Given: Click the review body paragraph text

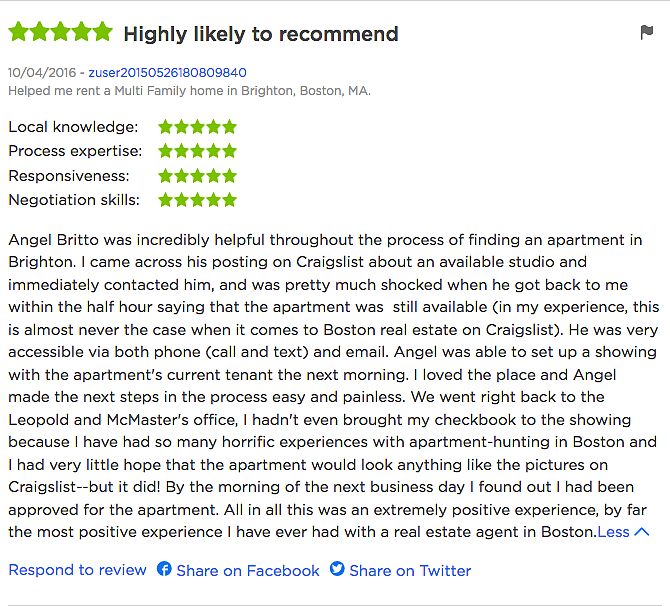Looking at the screenshot, I should (x=333, y=386).
